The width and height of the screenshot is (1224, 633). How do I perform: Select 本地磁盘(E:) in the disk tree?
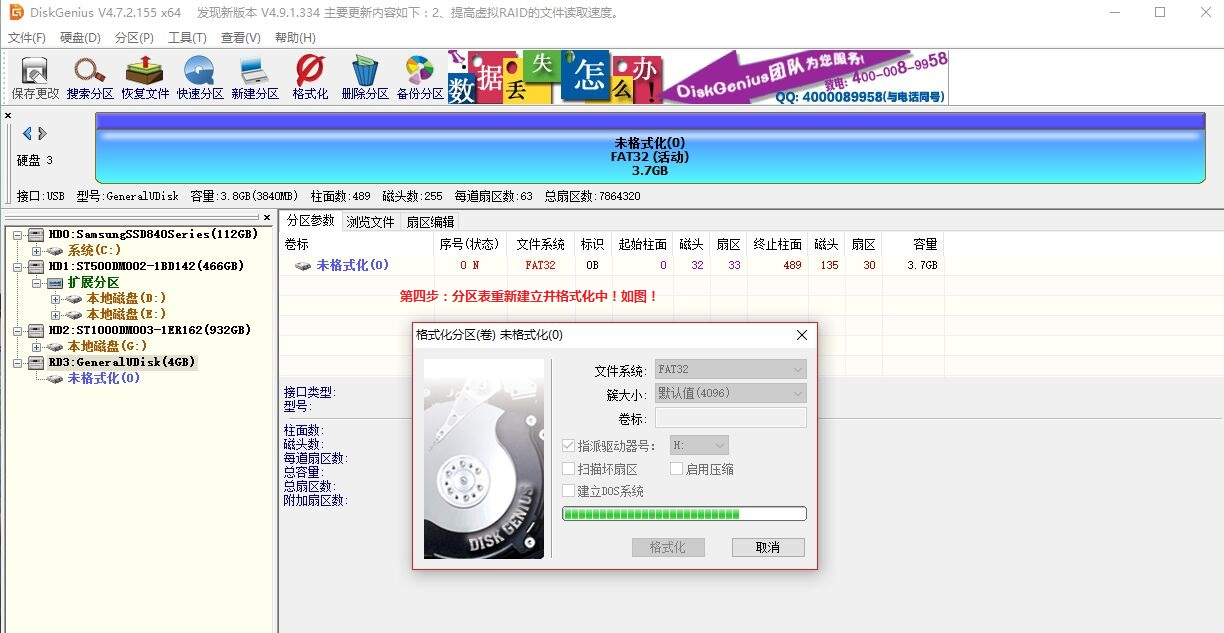click(126, 314)
